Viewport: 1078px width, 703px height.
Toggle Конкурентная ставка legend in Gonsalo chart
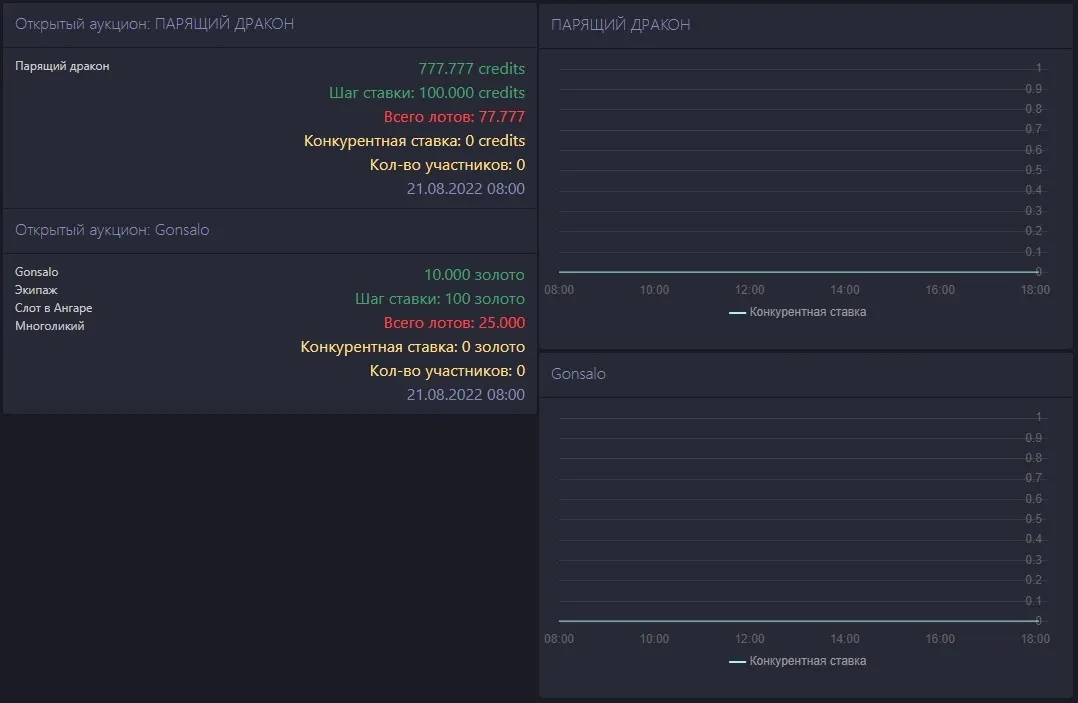coord(807,661)
